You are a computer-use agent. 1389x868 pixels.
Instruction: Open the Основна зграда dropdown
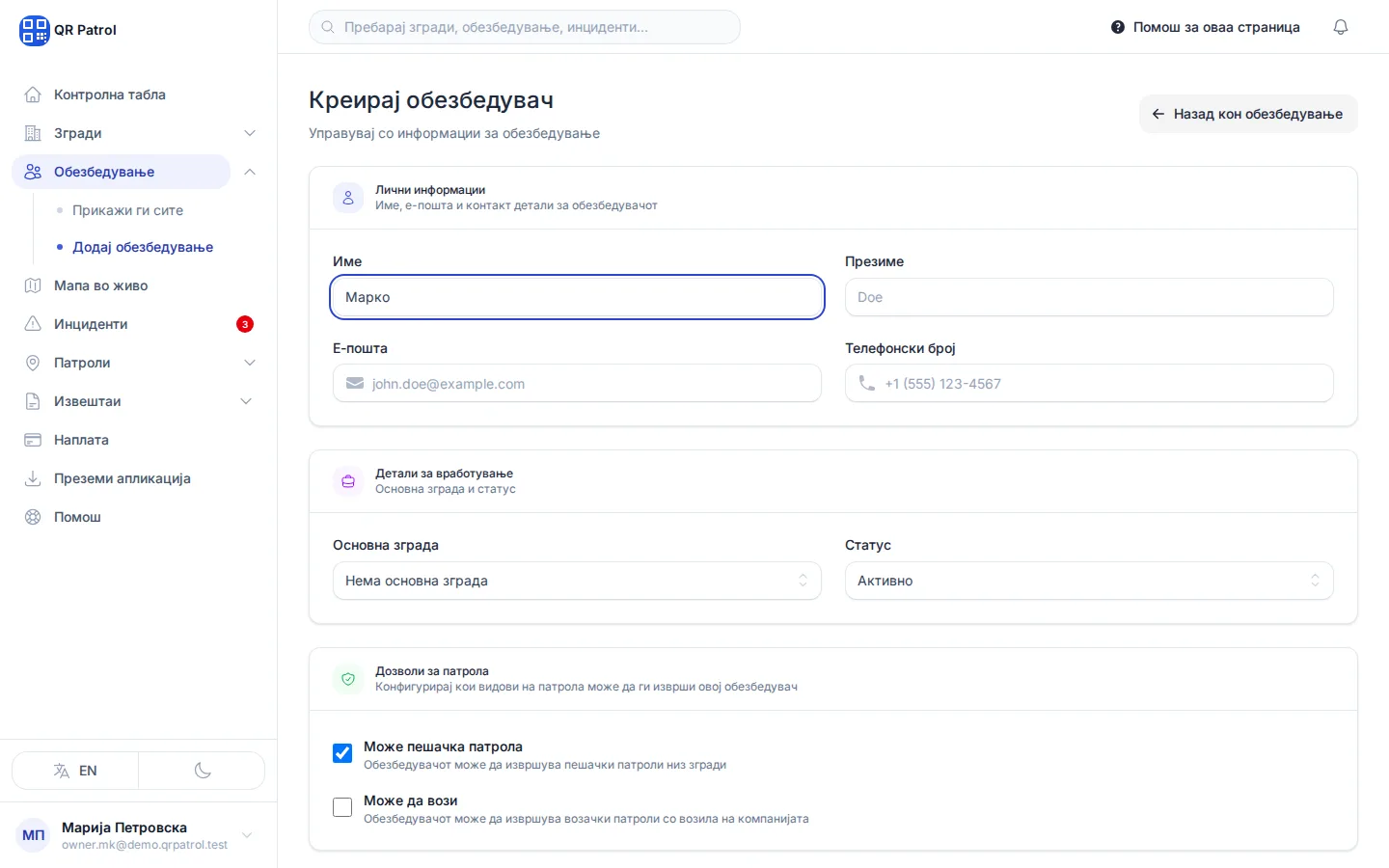pos(577,581)
